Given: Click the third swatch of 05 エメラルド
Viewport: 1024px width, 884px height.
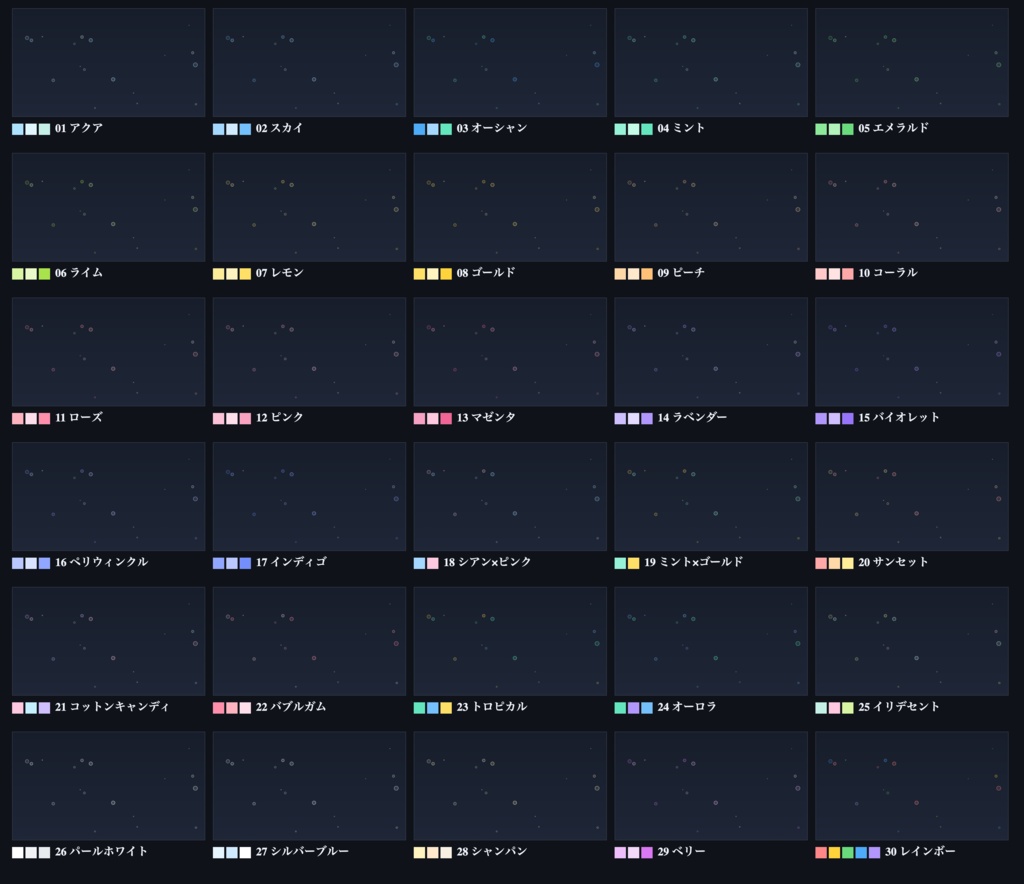Looking at the screenshot, I should click(848, 129).
